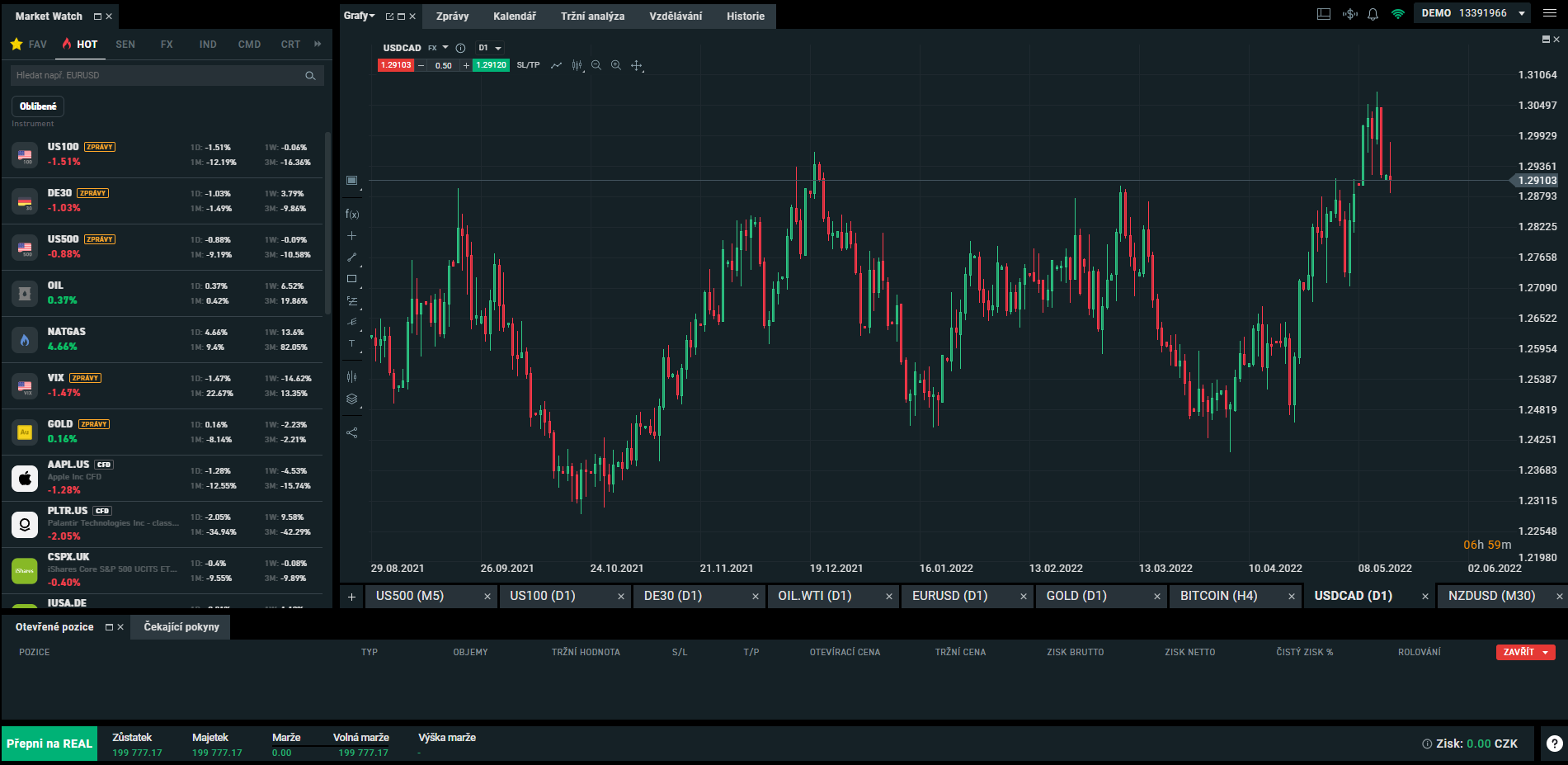Zoom out of the chart

pos(596,65)
